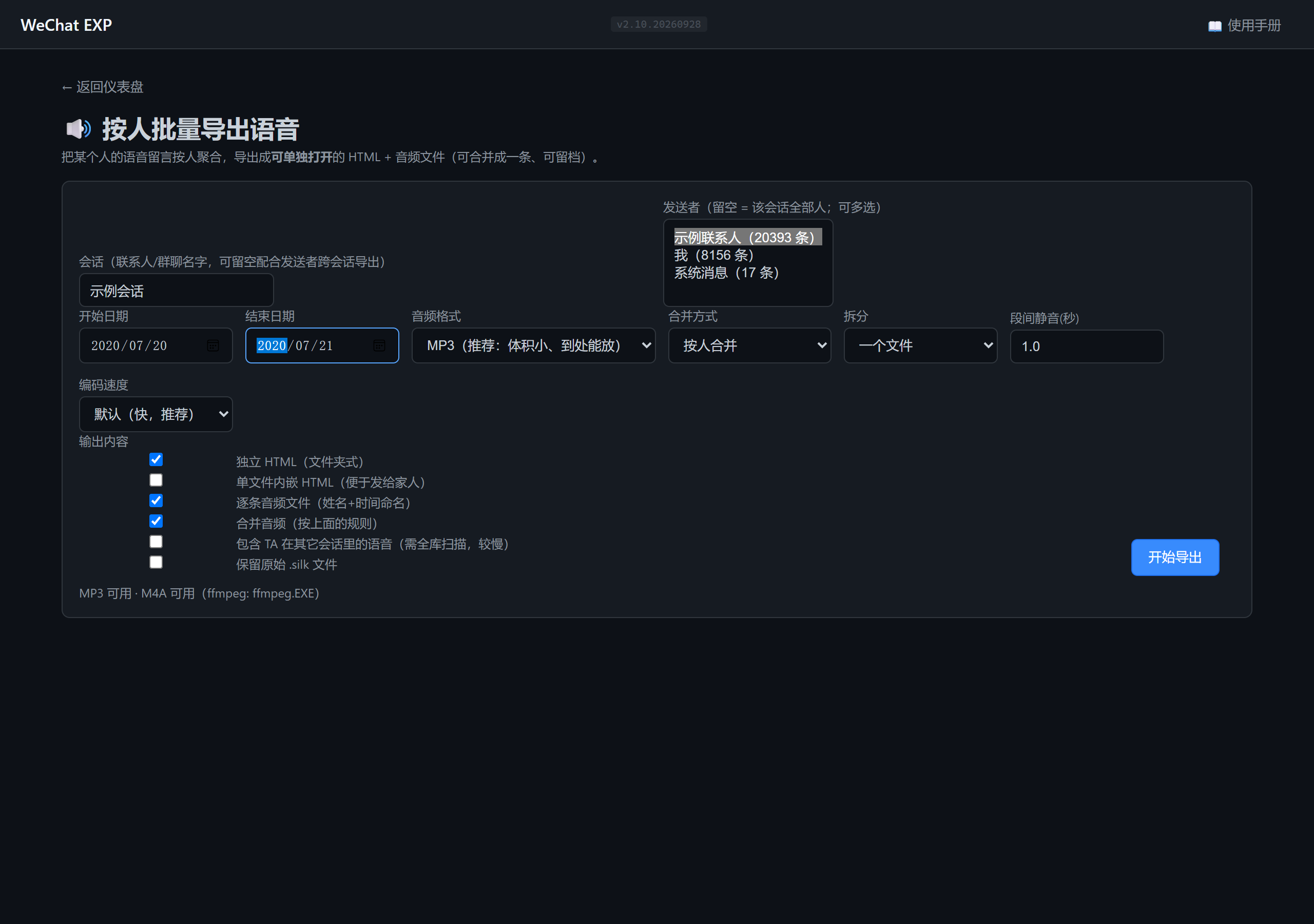This screenshot has height=924, width=1314.
Task: Click the speaker icon by the page title
Action: click(79, 129)
